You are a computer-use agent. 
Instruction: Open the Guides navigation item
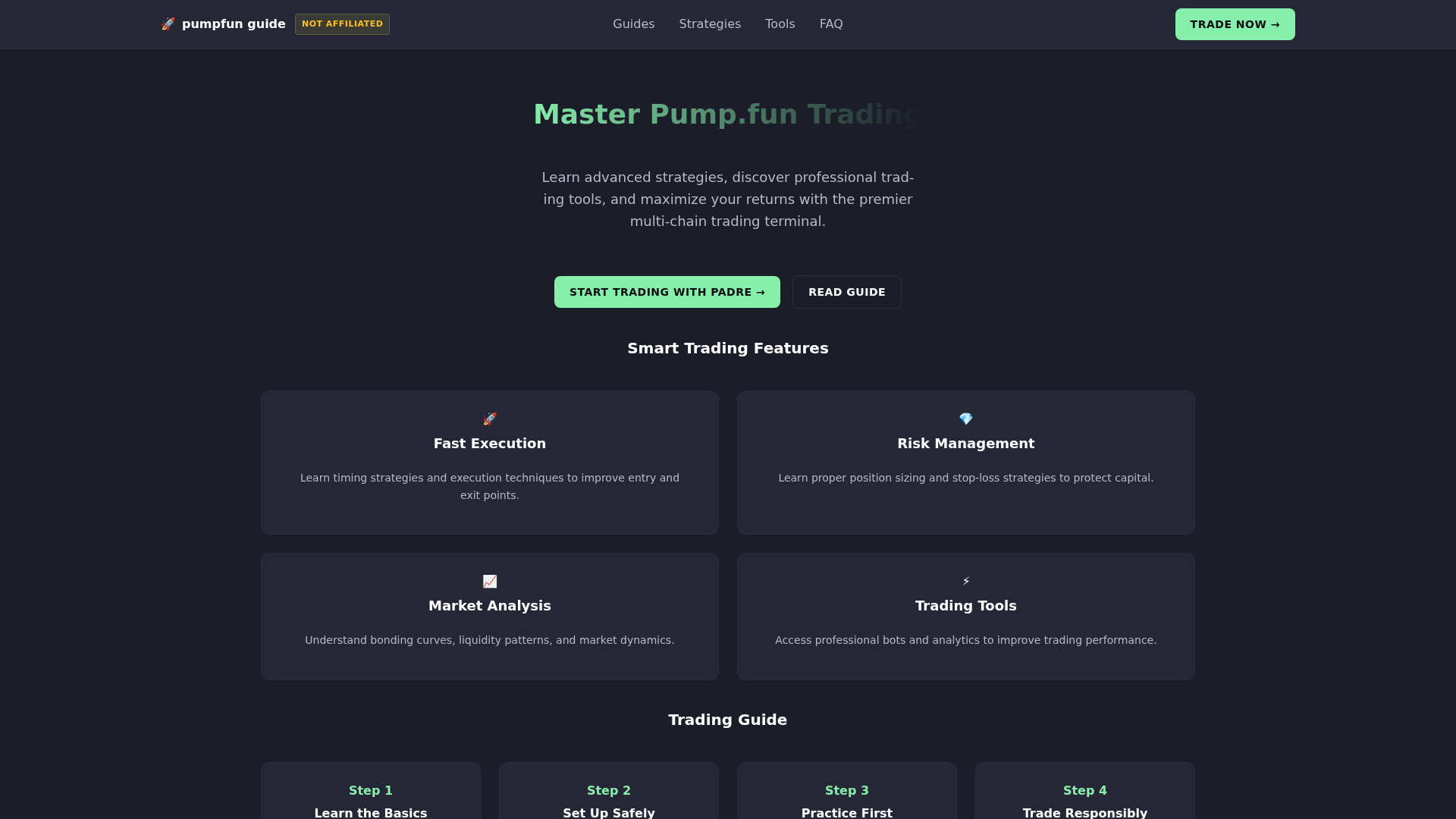point(634,24)
